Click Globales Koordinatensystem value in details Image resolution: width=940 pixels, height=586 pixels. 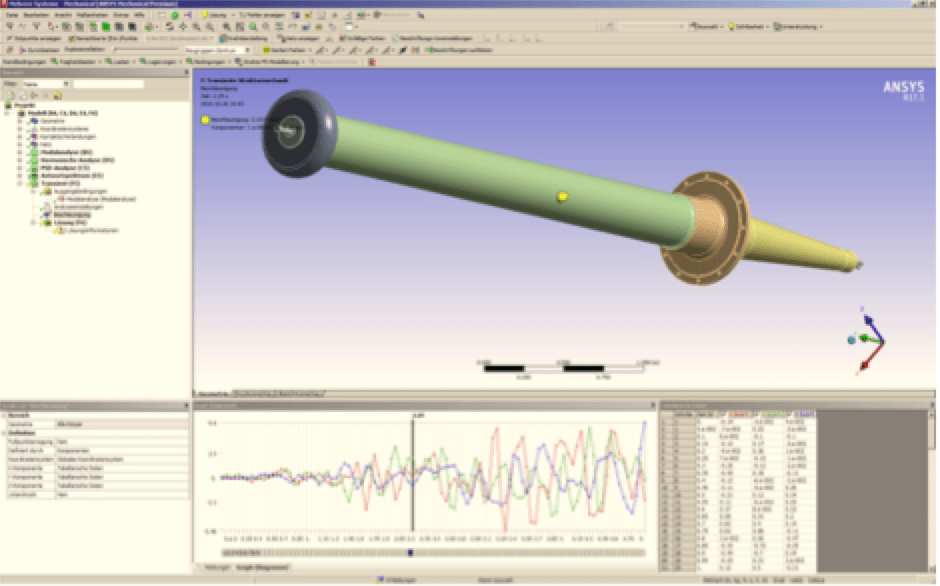tap(122, 459)
